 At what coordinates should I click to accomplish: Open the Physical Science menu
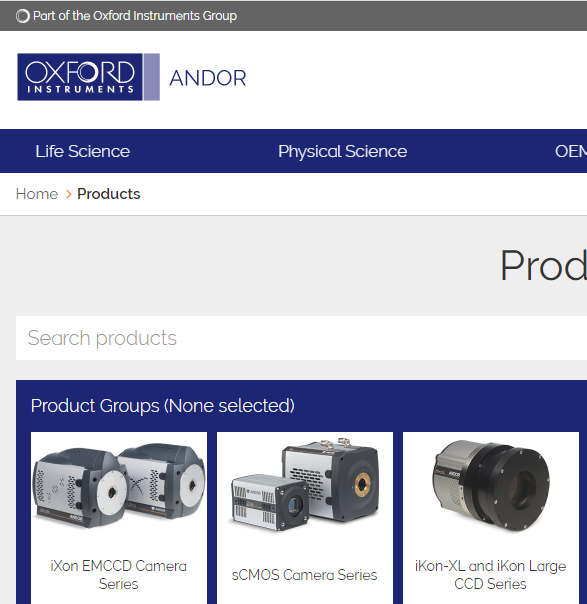pyautogui.click(x=342, y=151)
